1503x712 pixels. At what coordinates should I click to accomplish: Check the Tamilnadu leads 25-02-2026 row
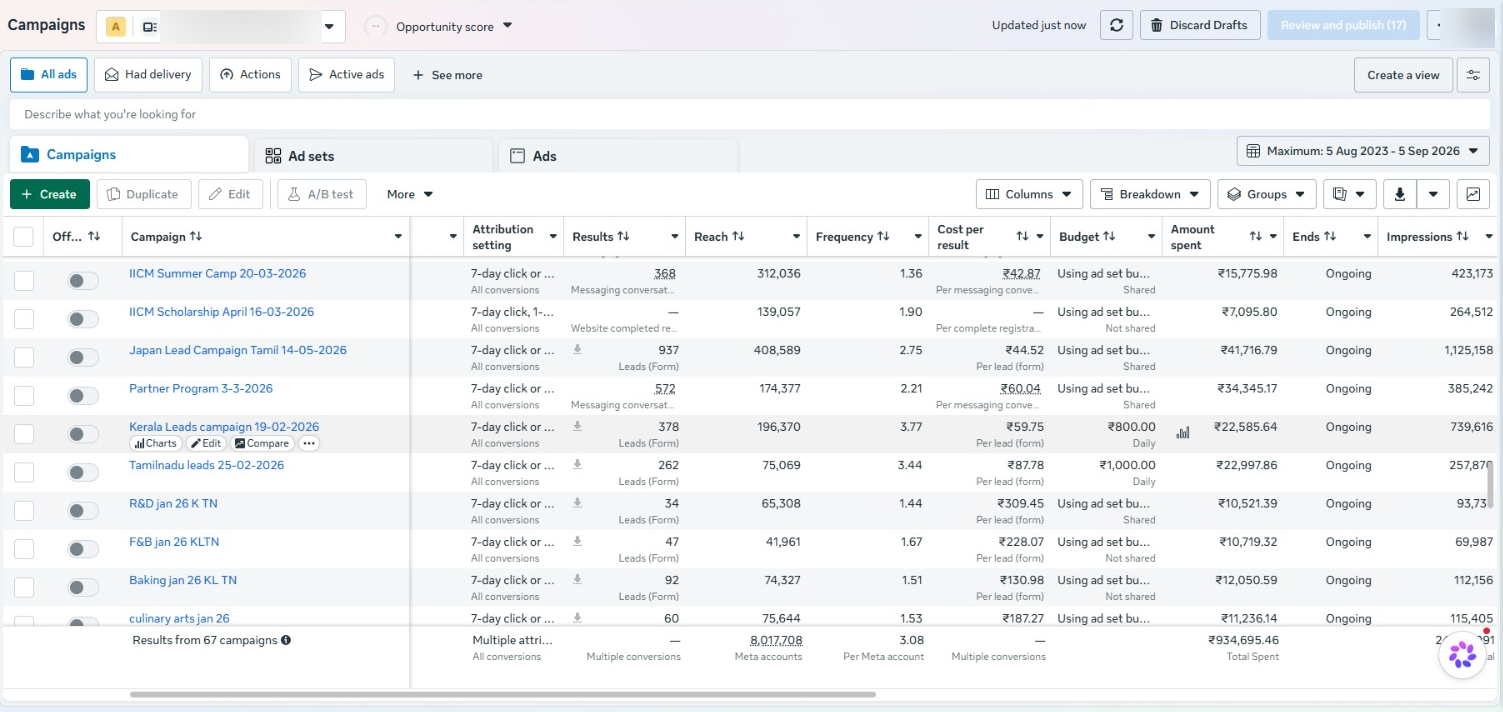[24, 472]
